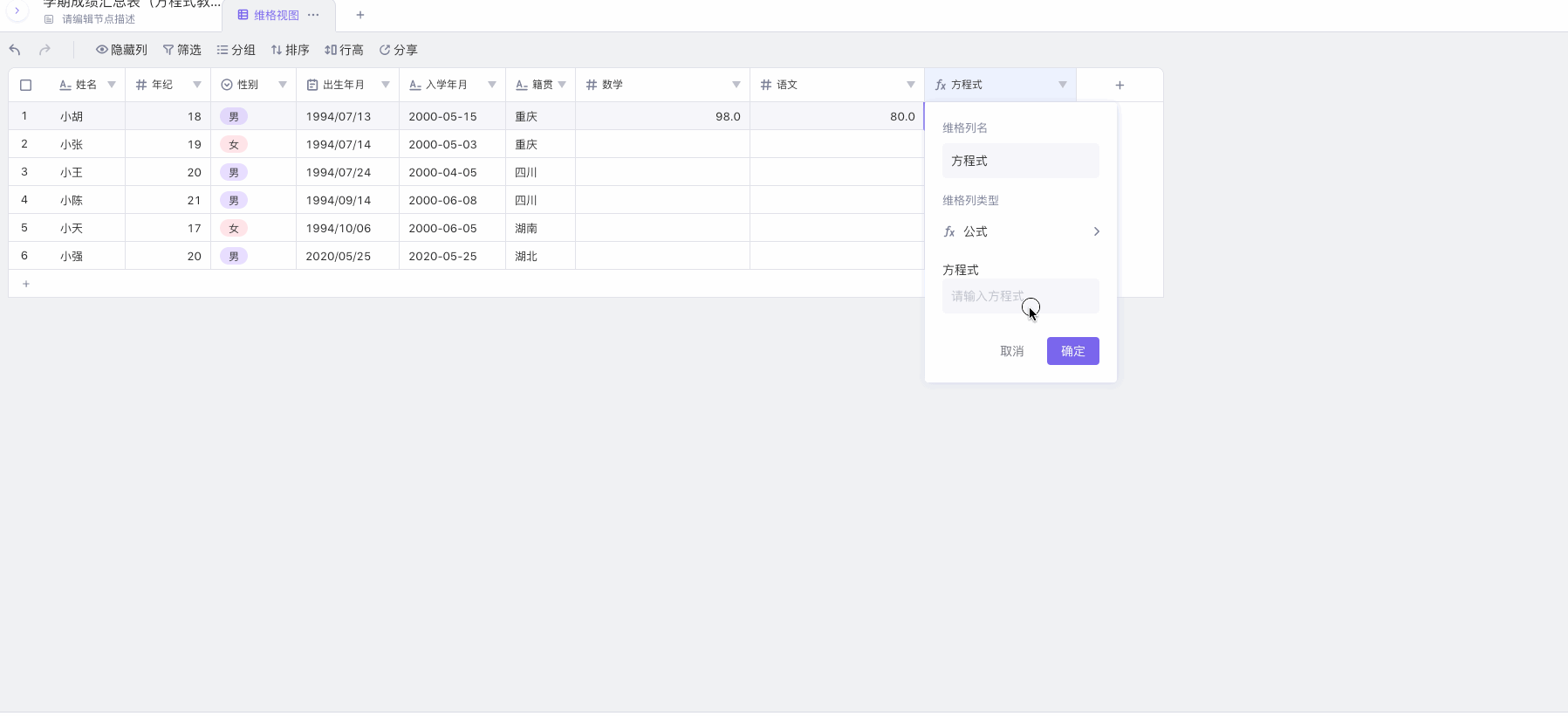The width and height of the screenshot is (1568, 716).
Task: Open the 分组 group option
Action: pos(236,50)
